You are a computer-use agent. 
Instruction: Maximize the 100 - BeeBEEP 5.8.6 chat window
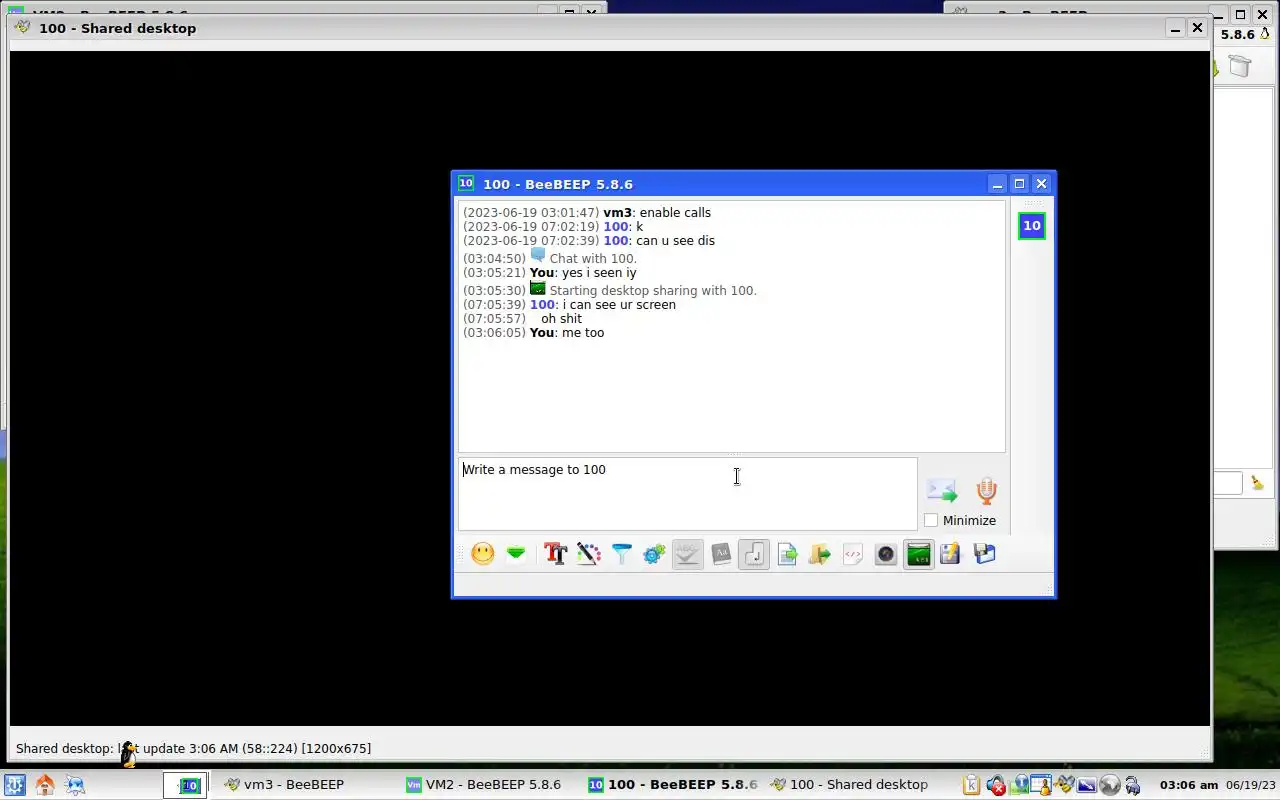pos(1019,184)
